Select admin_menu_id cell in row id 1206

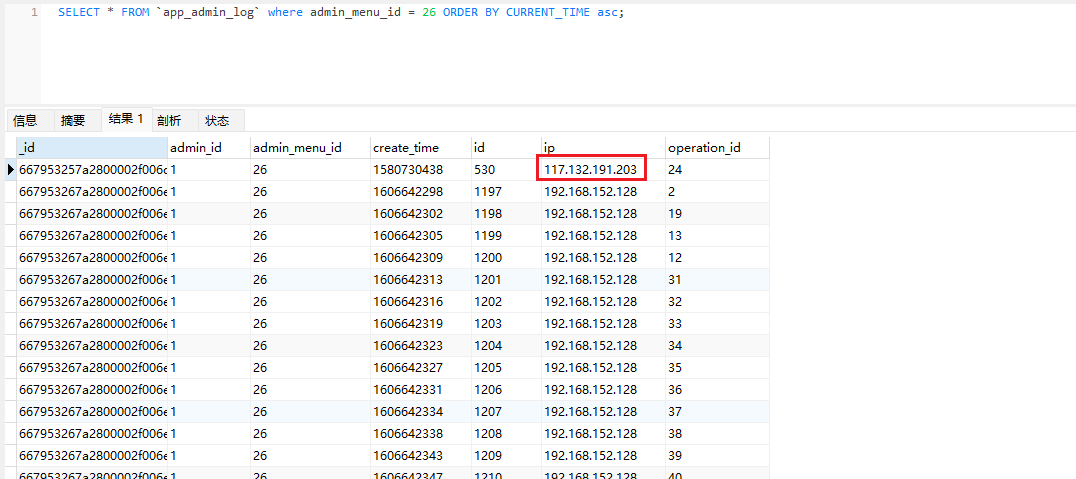[310, 389]
